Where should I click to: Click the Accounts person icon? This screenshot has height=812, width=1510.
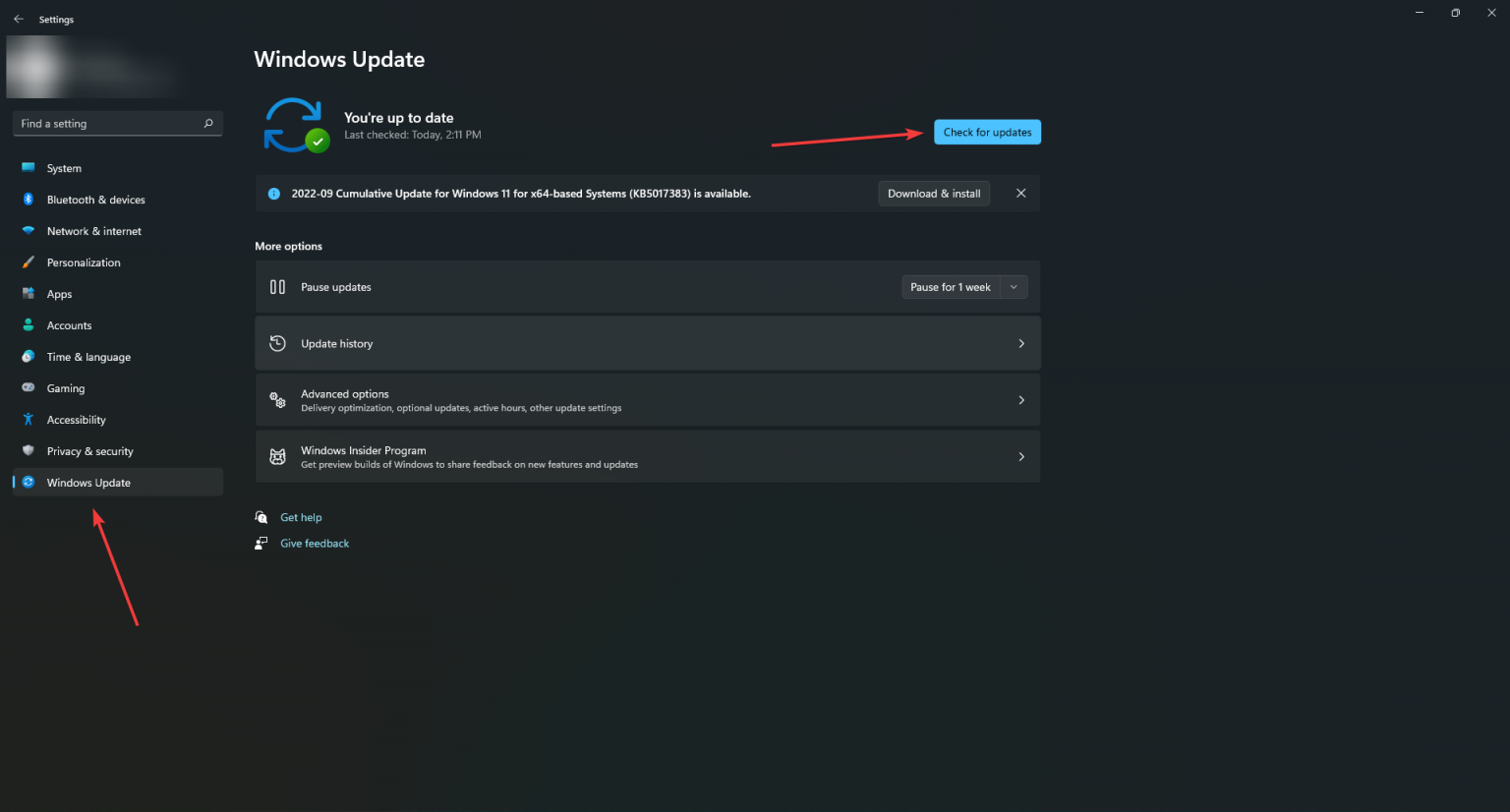coord(29,325)
